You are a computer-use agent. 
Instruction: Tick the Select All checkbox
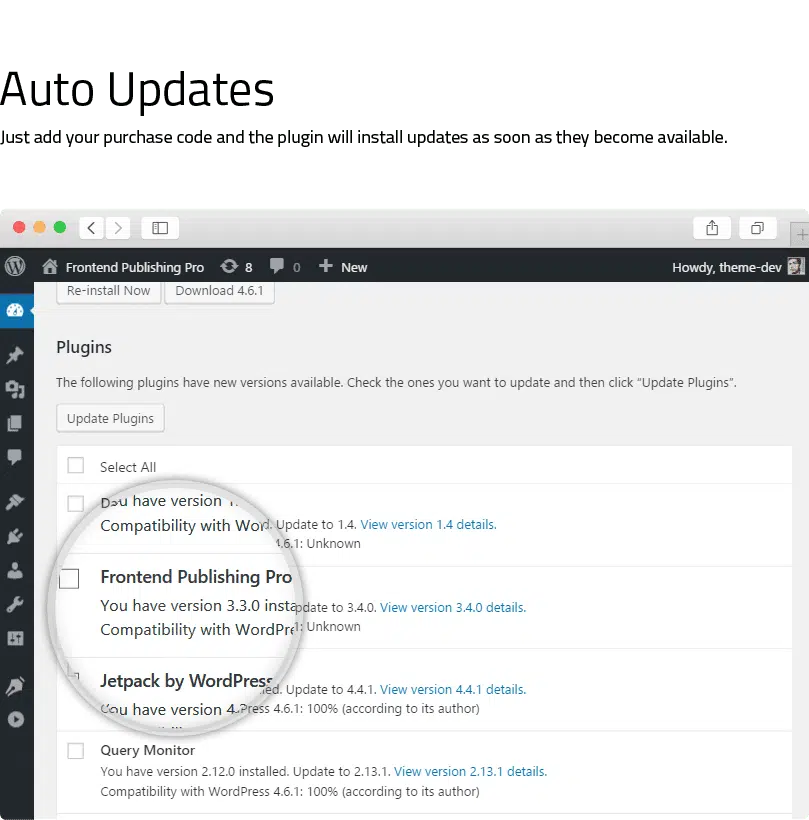(x=76, y=465)
